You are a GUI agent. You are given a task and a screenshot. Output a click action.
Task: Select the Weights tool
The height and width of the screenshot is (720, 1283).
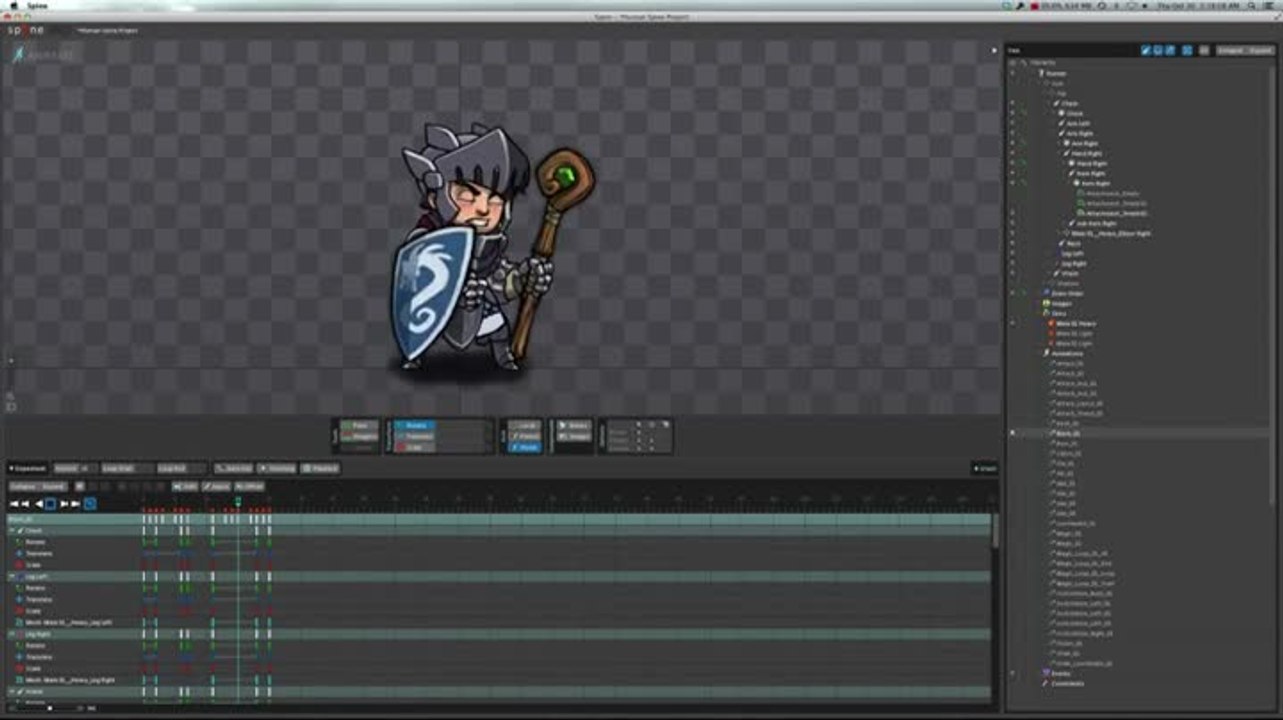coord(359,436)
